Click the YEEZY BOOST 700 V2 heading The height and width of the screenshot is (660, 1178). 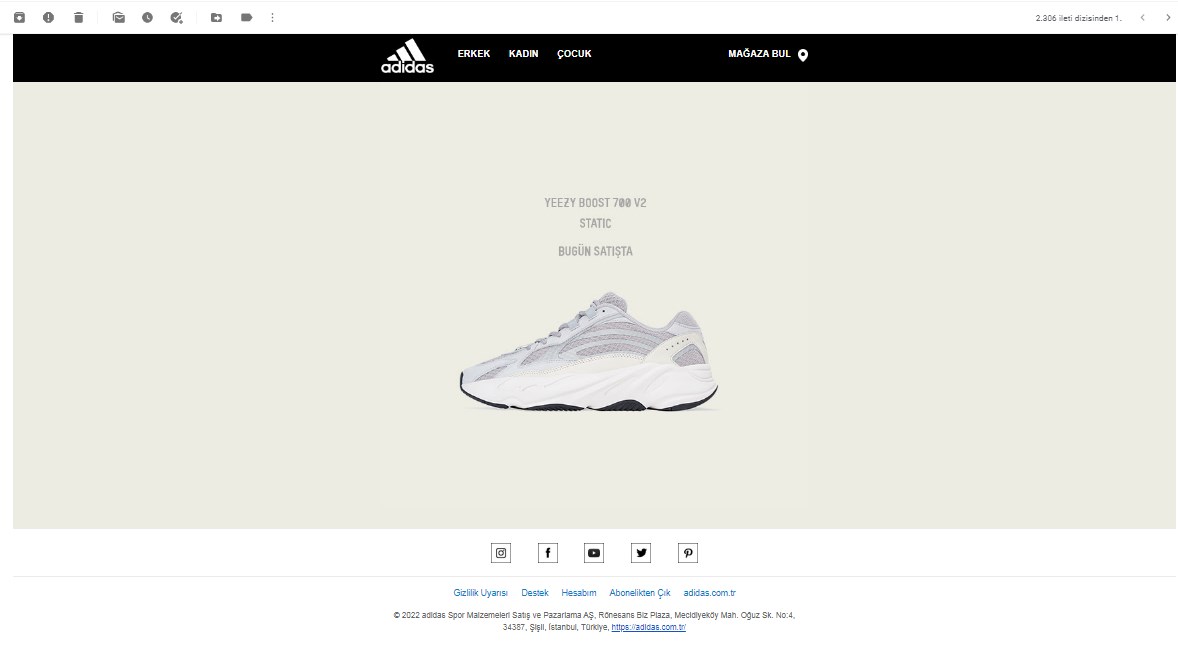pos(595,203)
